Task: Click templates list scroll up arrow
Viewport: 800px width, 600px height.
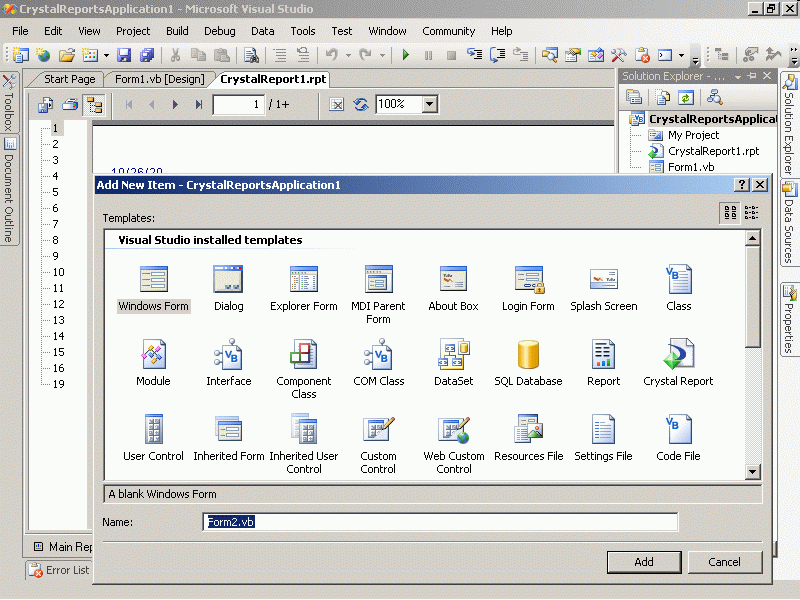Action: click(752, 238)
